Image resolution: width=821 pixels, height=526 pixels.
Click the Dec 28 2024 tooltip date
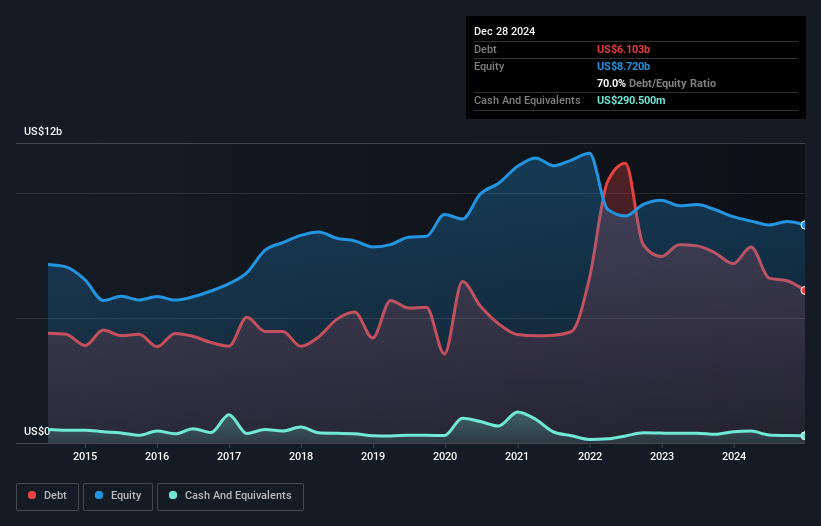click(x=504, y=31)
